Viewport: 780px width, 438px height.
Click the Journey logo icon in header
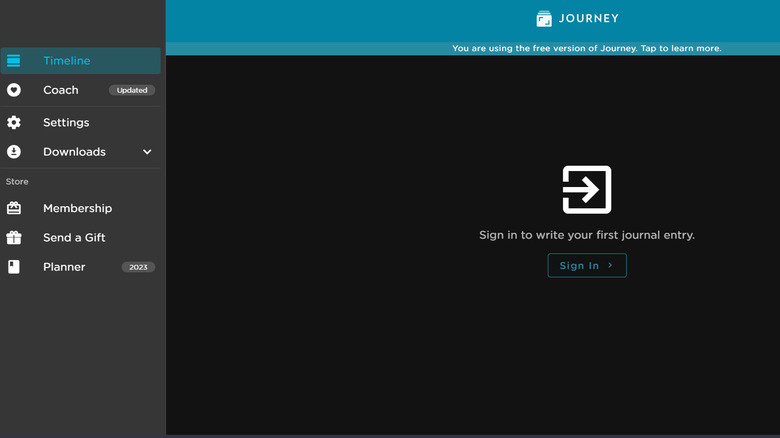coord(544,19)
